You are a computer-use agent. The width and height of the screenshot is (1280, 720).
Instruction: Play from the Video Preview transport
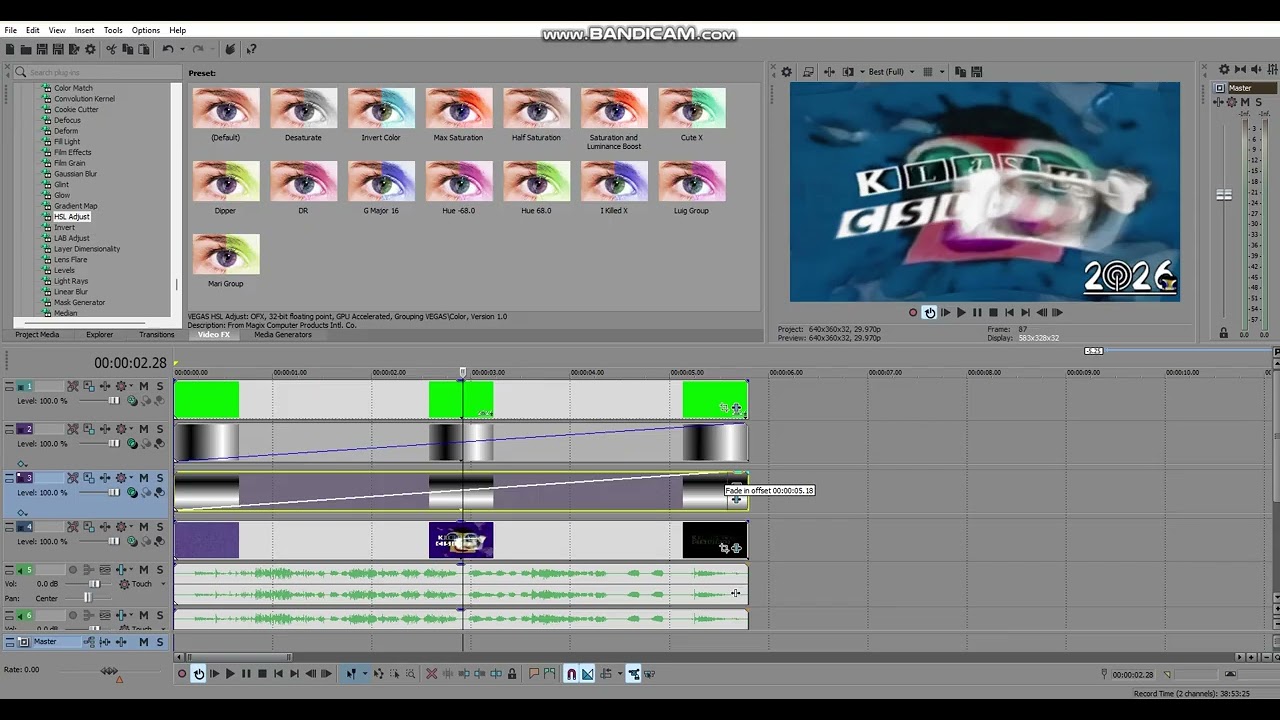[961, 313]
